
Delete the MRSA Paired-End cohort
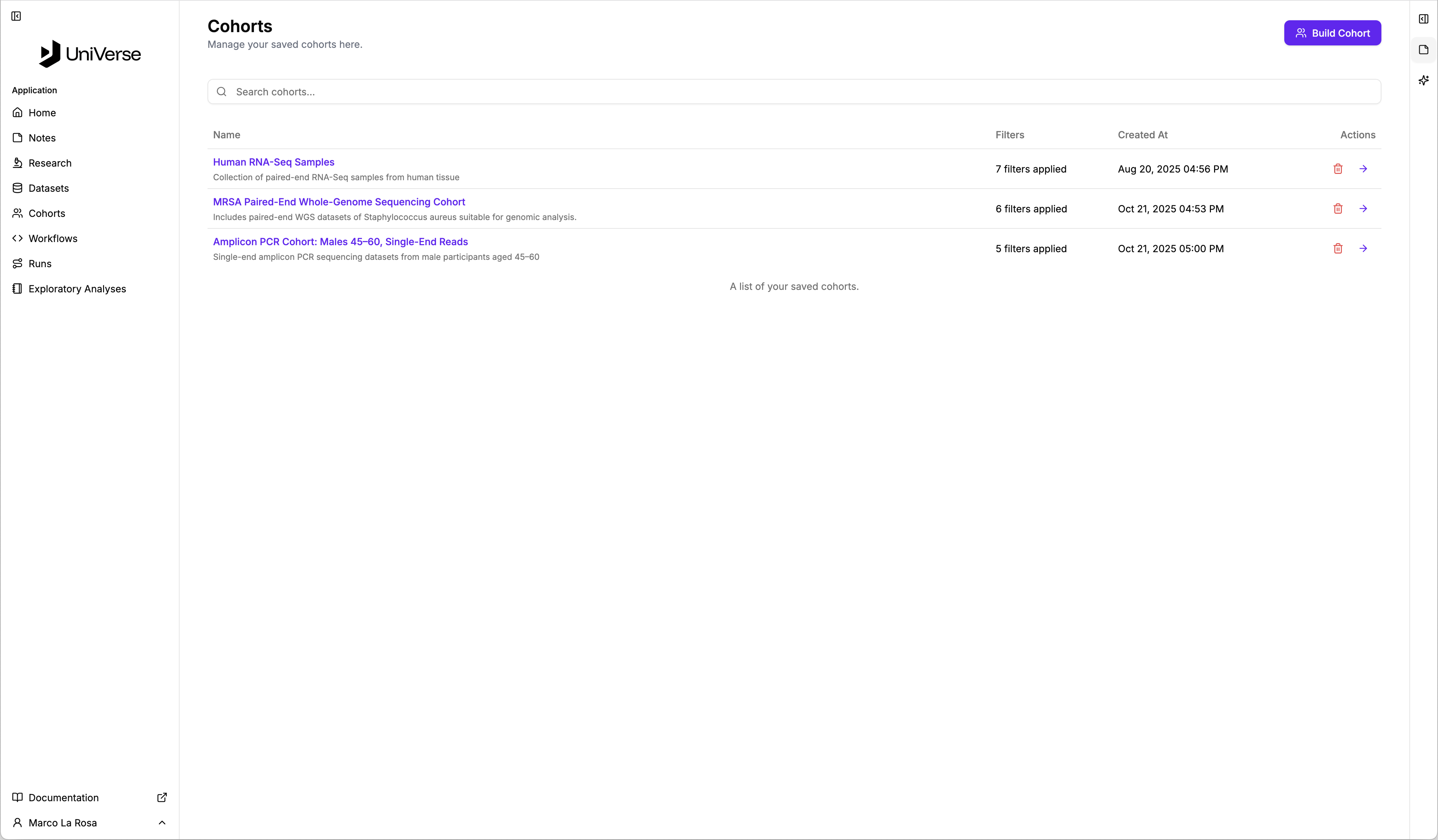pos(1338,209)
